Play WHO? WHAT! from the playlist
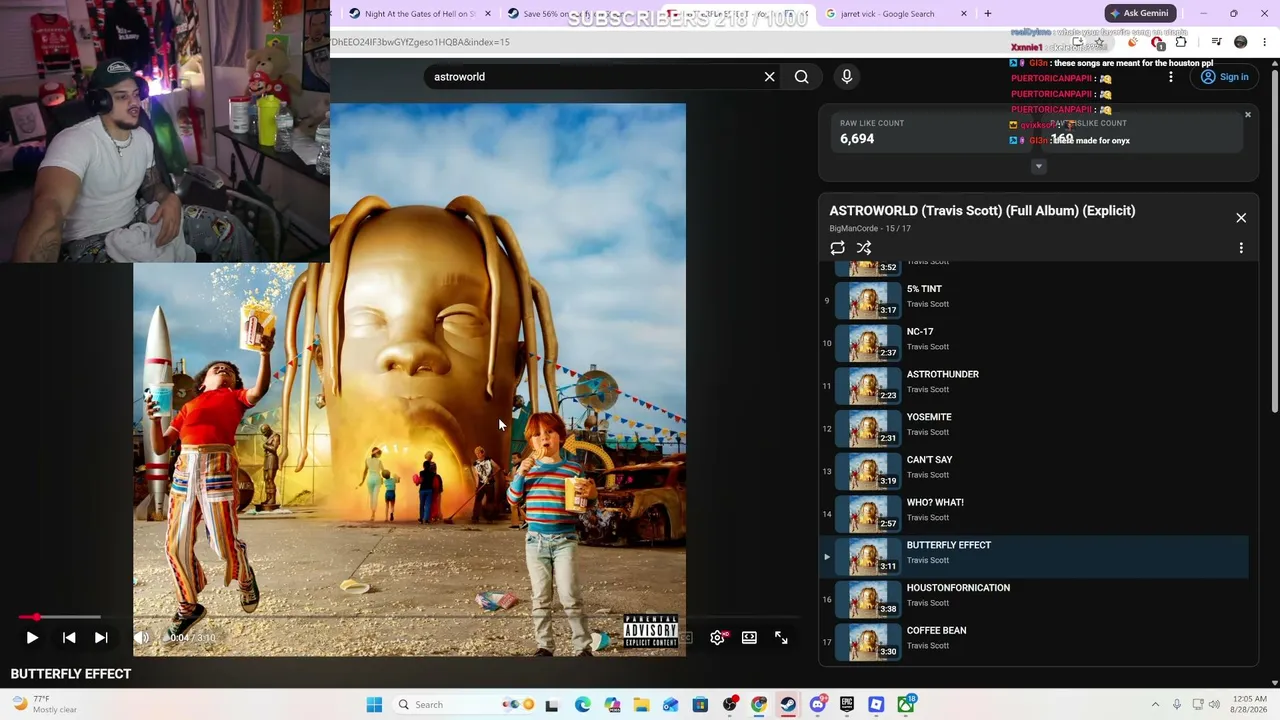Screen dimensions: 1280x720 [x=1034, y=512]
